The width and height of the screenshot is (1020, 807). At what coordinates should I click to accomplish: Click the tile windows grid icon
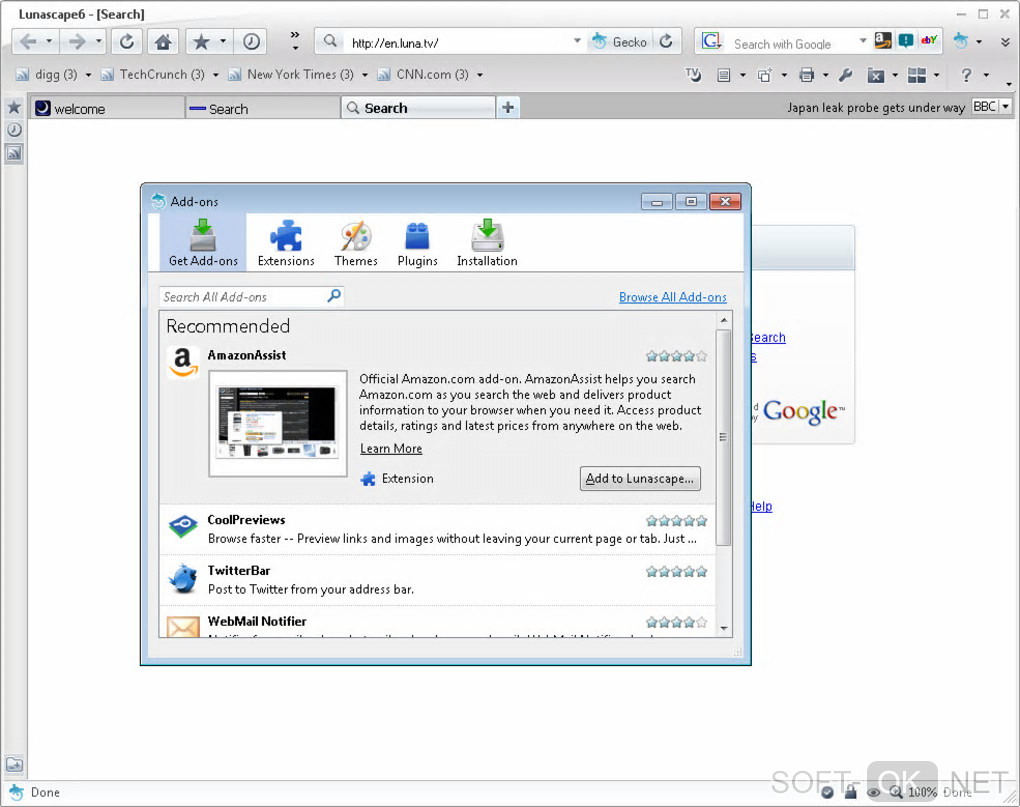coord(917,75)
